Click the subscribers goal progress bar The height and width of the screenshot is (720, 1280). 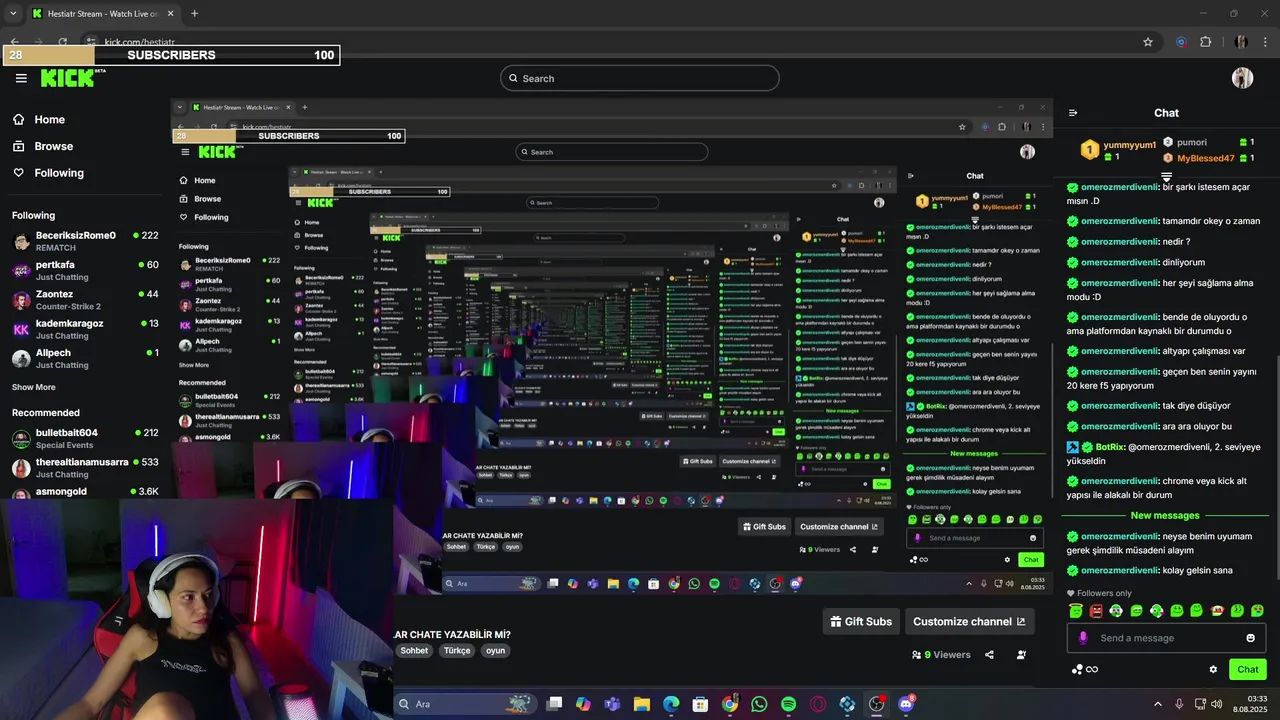click(x=171, y=55)
